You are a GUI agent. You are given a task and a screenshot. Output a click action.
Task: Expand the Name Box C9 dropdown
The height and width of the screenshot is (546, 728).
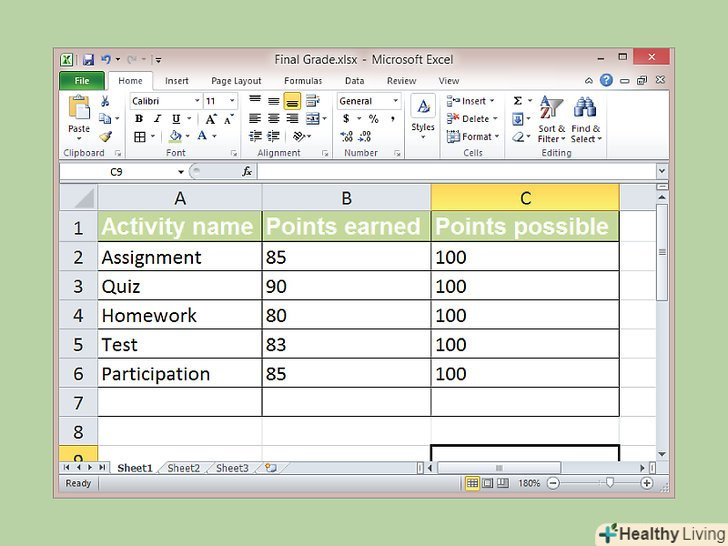181,172
